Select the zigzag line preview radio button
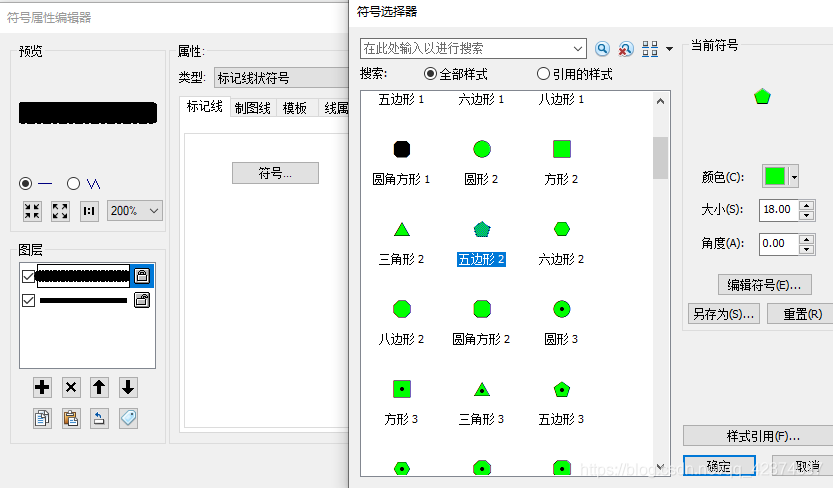Screen dimensions: 833x488 73,184
